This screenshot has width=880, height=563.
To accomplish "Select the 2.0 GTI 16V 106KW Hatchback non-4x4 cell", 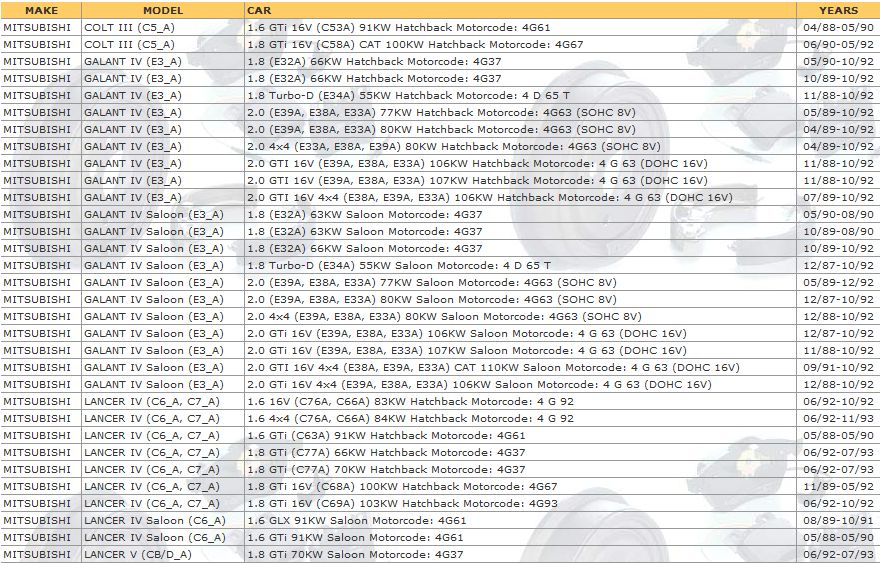I will (520, 163).
